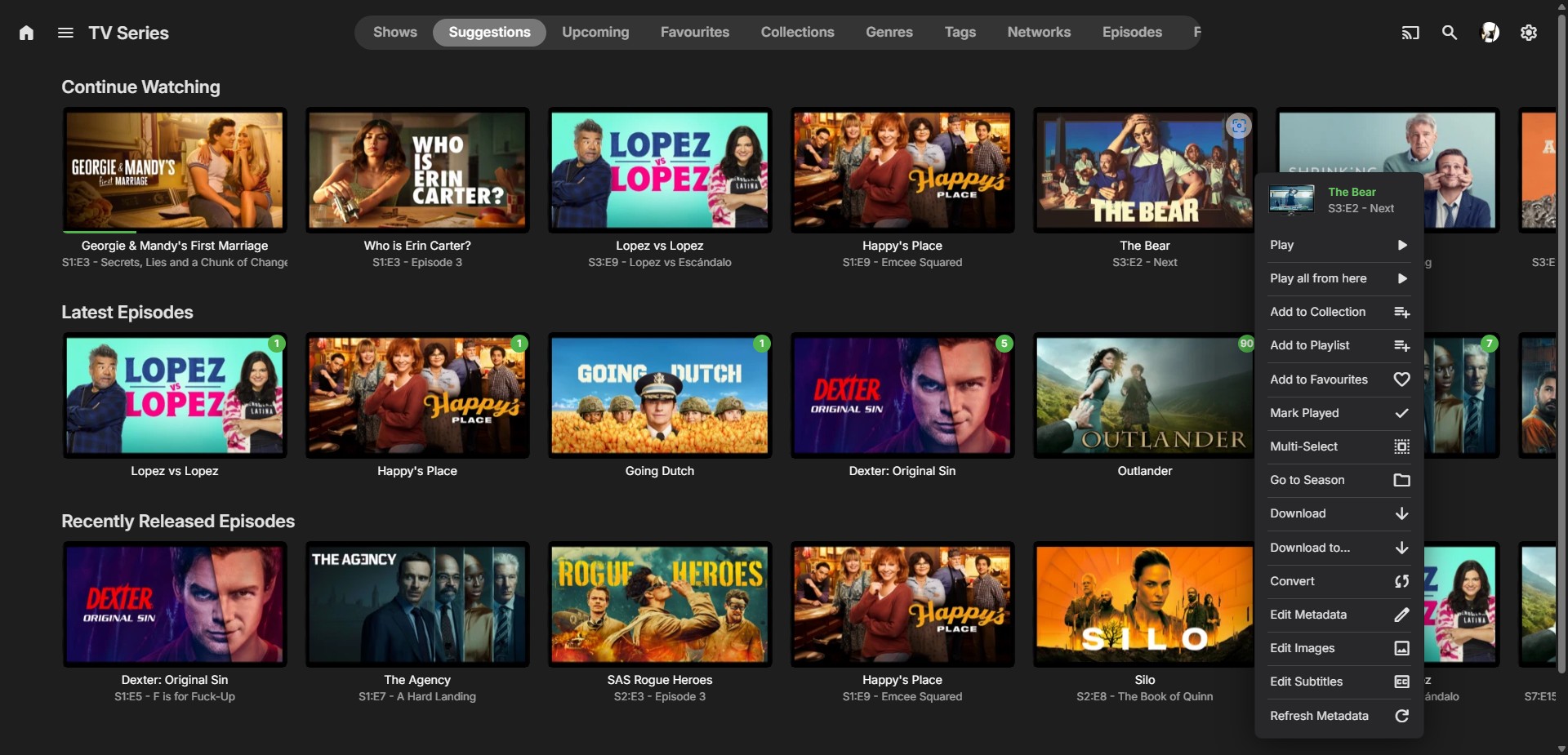Open the Recently Released Episodes heading
Image resolution: width=1568 pixels, height=755 pixels.
click(178, 522)
